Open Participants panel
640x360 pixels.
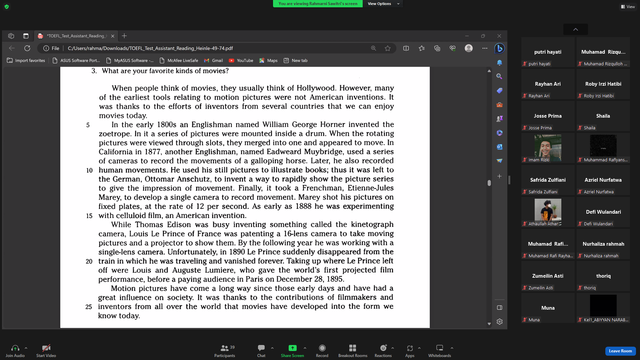click(x=224, y=350)
